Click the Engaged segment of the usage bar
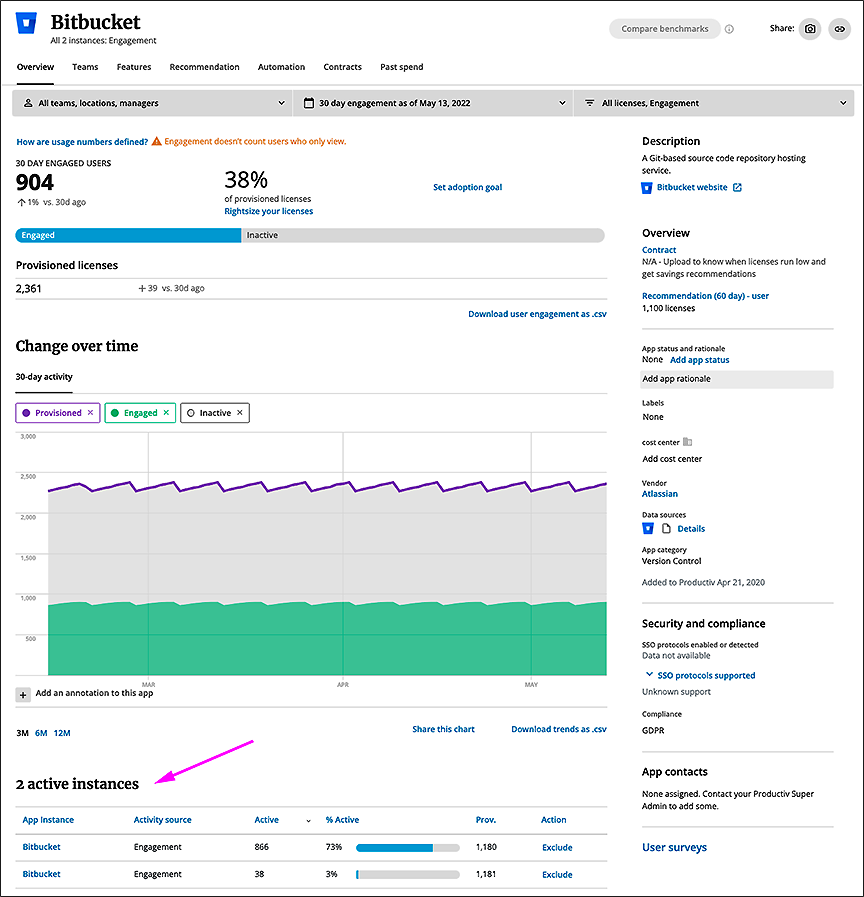 coord(128,235)
